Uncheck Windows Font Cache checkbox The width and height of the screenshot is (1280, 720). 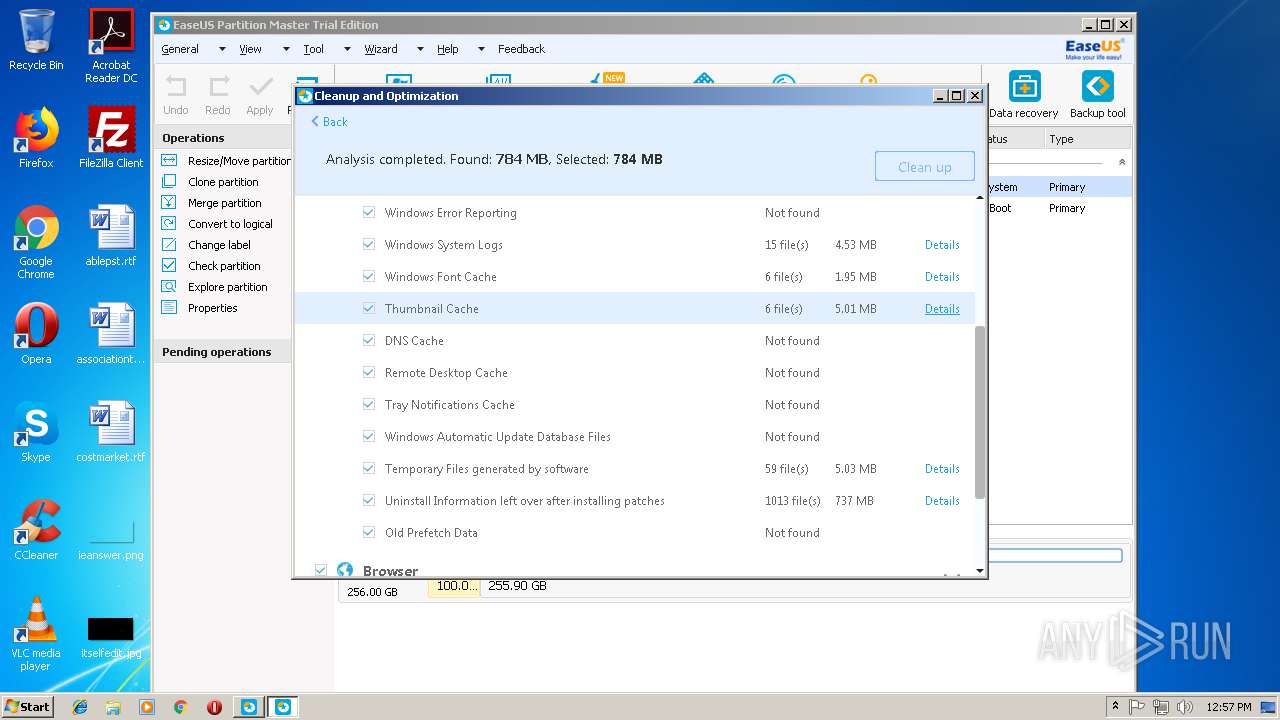pos(369,277)
